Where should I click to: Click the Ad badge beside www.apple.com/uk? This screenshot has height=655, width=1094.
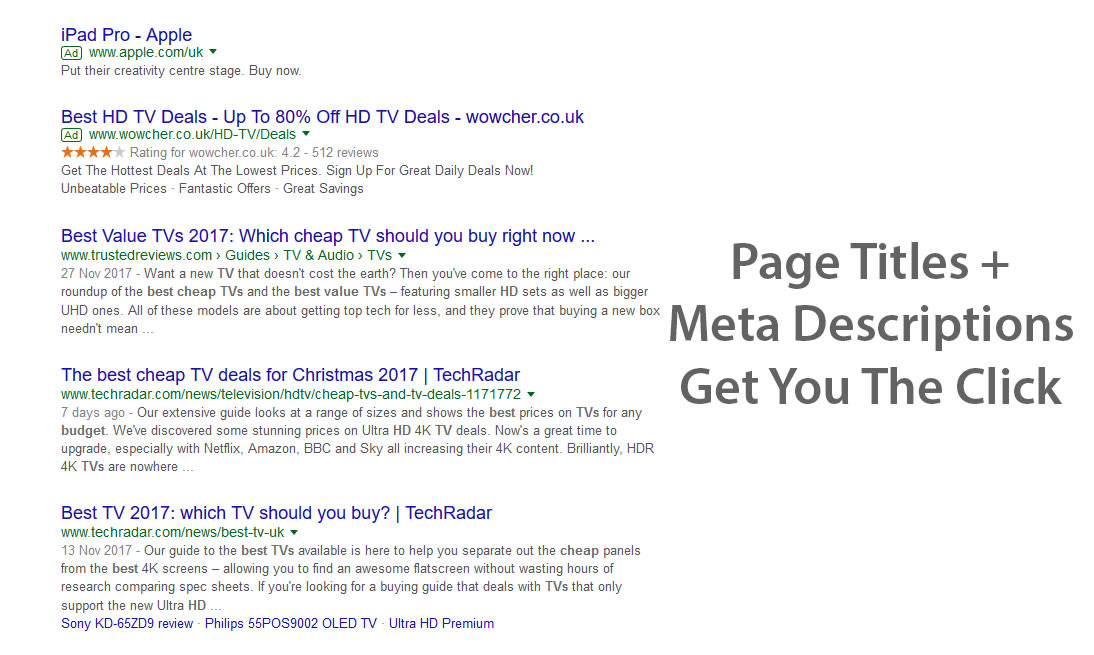click(71, 53)
